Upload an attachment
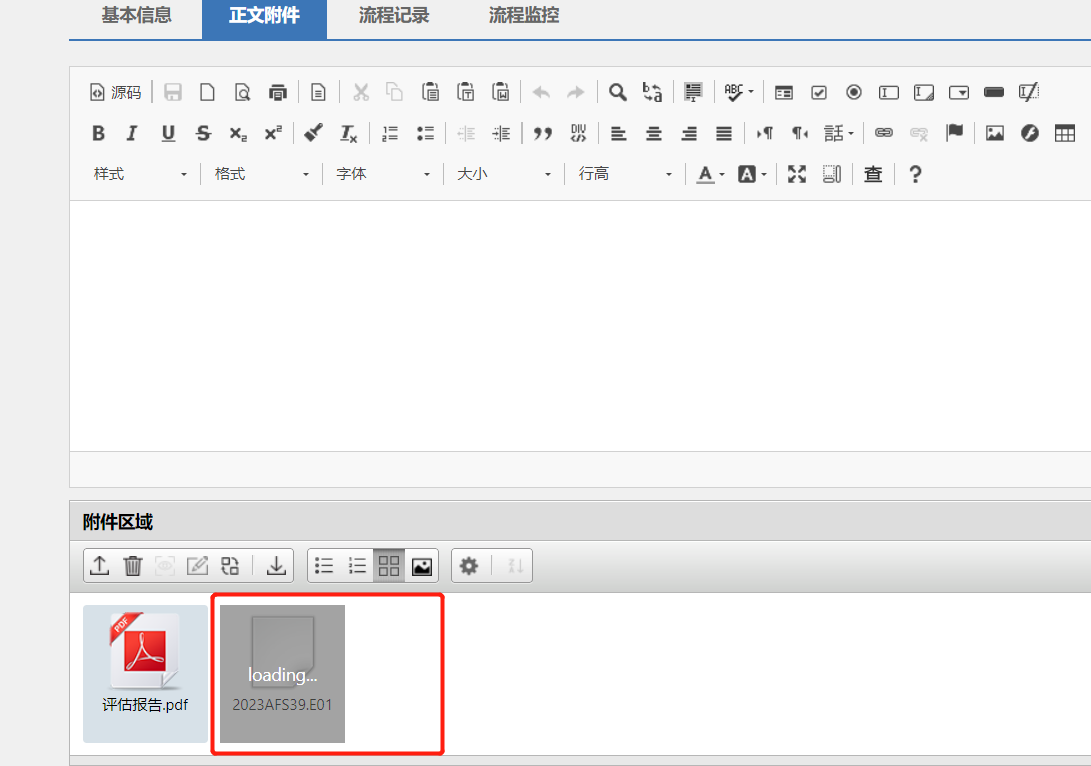Image resolution: width=1091 pixels, height=766 pixels. coord(99,566)
